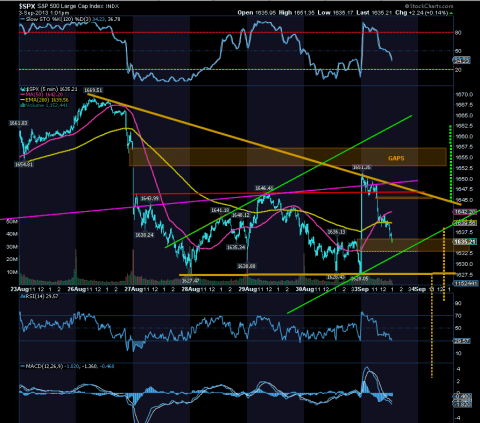Click the StockCharts.com watermark
The height and width of the screenshot is (423, 480).
[429, 6]
